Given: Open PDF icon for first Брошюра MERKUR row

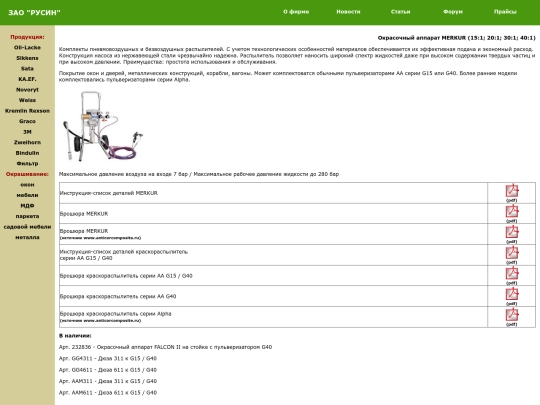Looking at the screenshot, I should 512,211.
